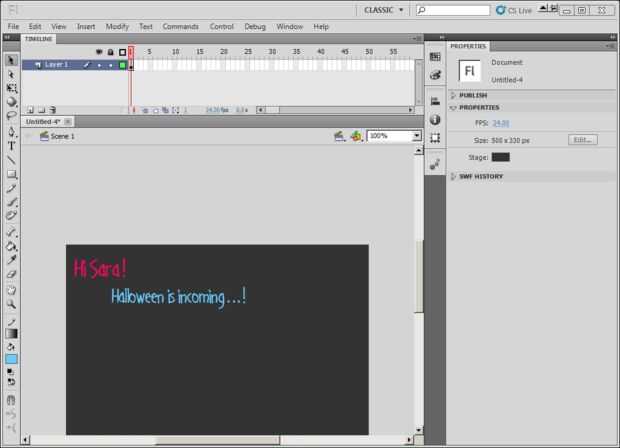Image resolution: width=620 pixels, height=448 pixels.
Task: Click the Stroke color swatch in Tools
Action: click(11, 334)
